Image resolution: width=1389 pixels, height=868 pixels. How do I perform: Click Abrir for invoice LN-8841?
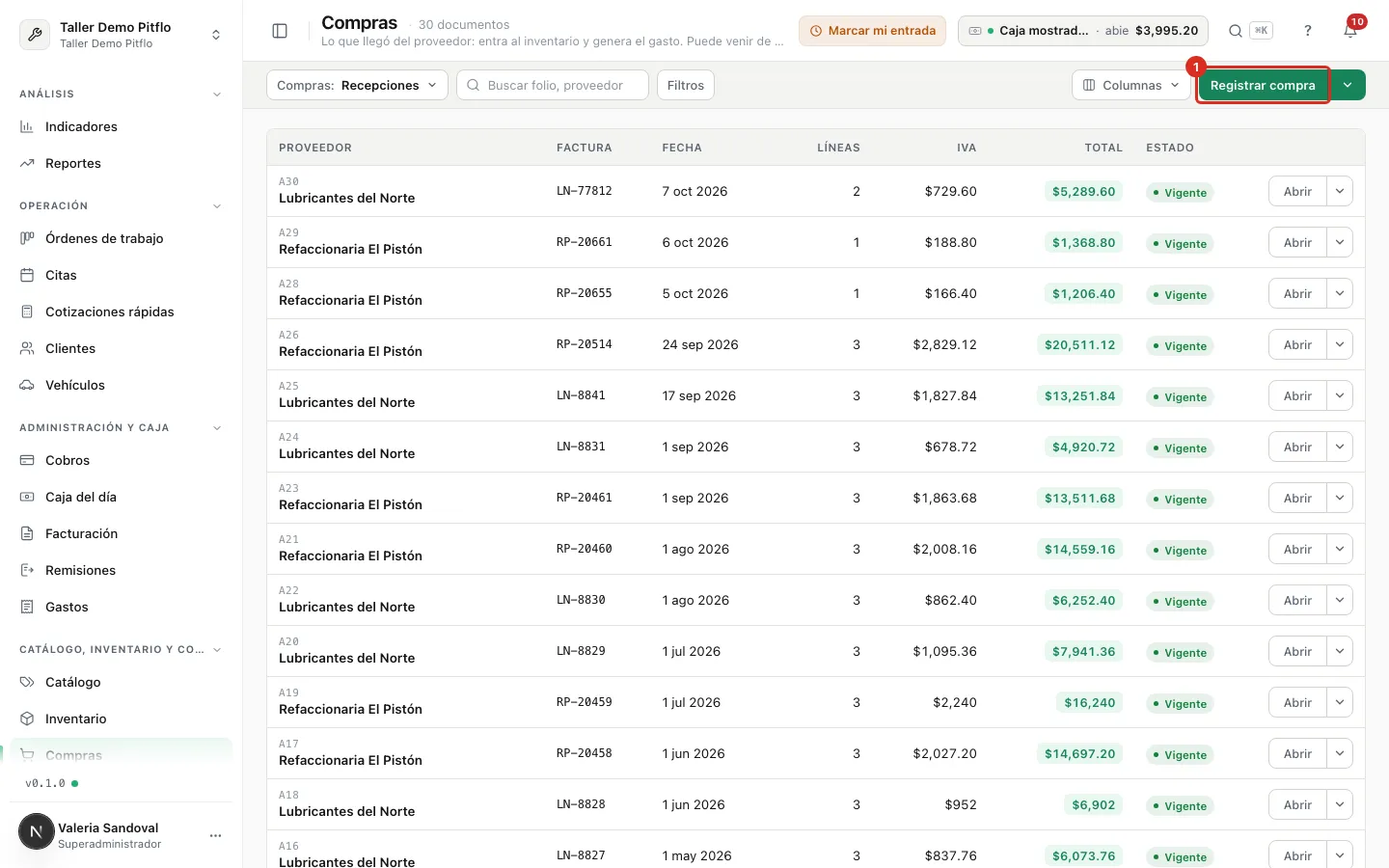point(1297,395)
